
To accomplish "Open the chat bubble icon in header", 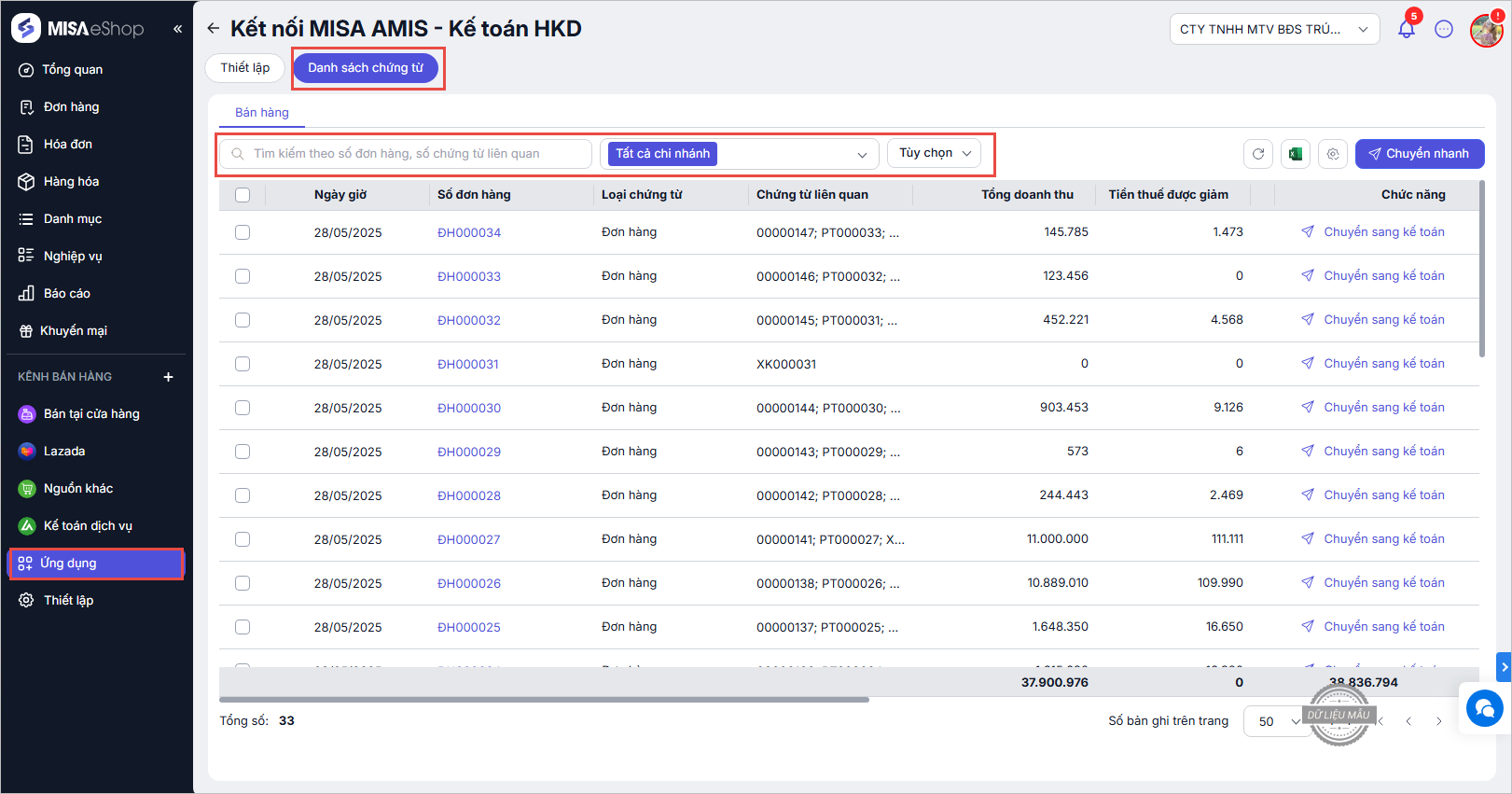I will (1444, 29).
